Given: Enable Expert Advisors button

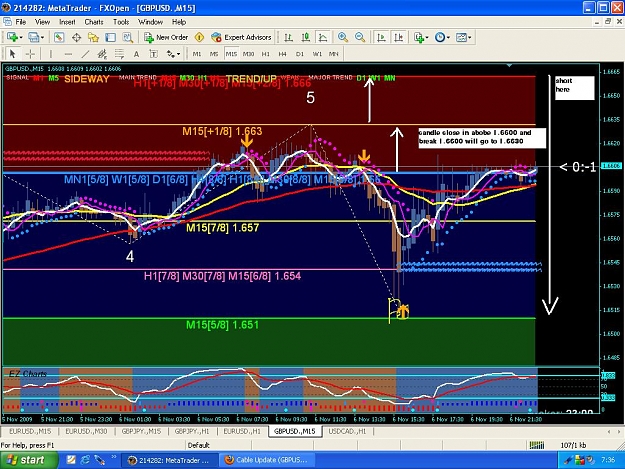Looking at the screenshot, I should [241, 37].
